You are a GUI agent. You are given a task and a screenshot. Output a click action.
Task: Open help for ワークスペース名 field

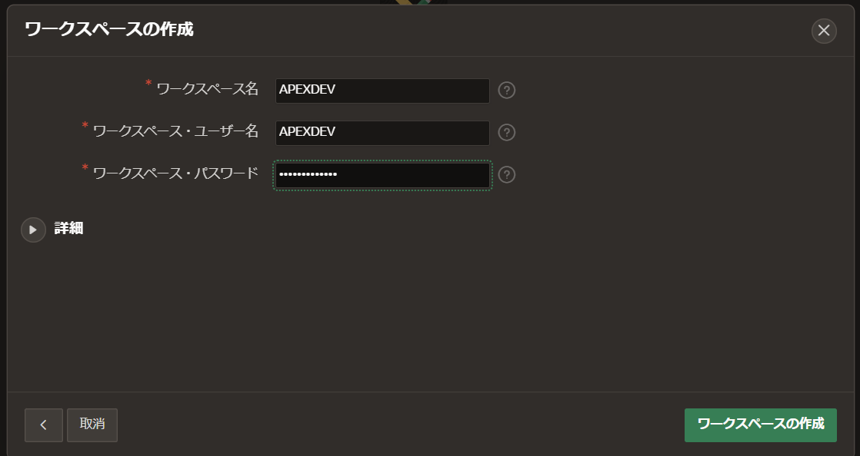[x=507, y=90]
